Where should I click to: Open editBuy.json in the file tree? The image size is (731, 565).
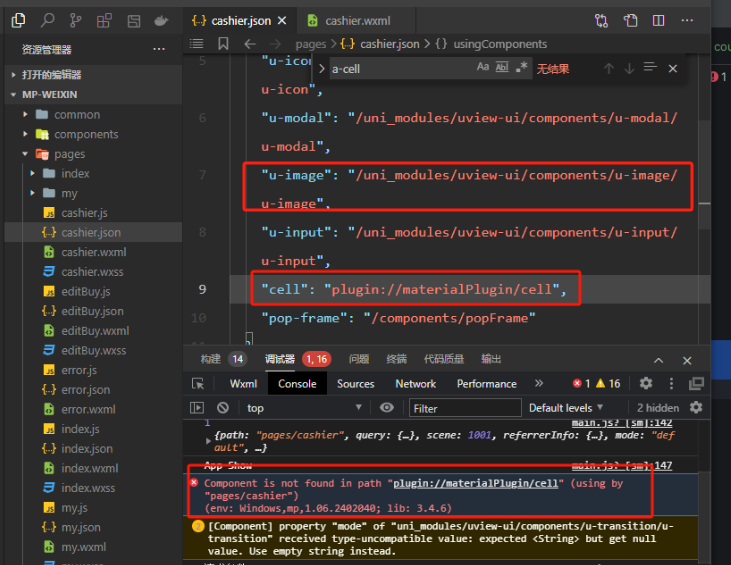pyautogui.click(x=93, y=311)
